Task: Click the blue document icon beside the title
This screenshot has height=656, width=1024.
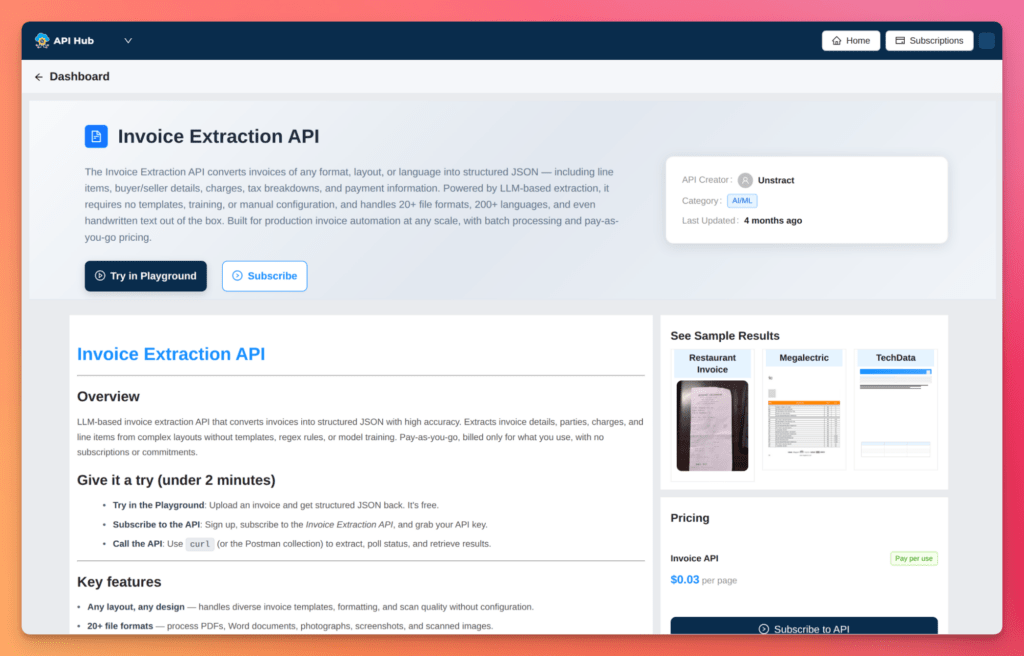Action: (x=96, y=137)
